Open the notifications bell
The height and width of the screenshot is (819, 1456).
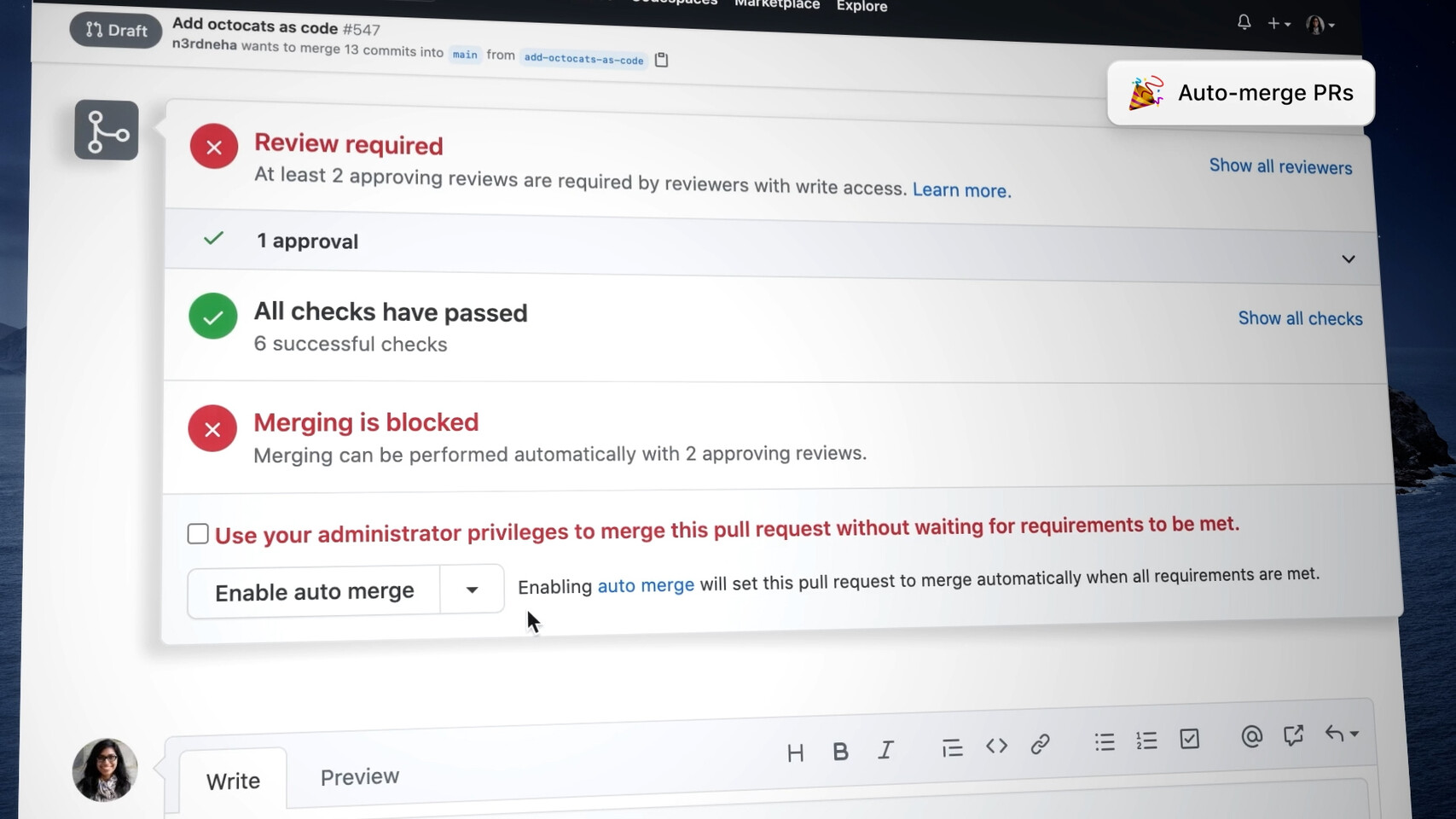point(1244,23)
